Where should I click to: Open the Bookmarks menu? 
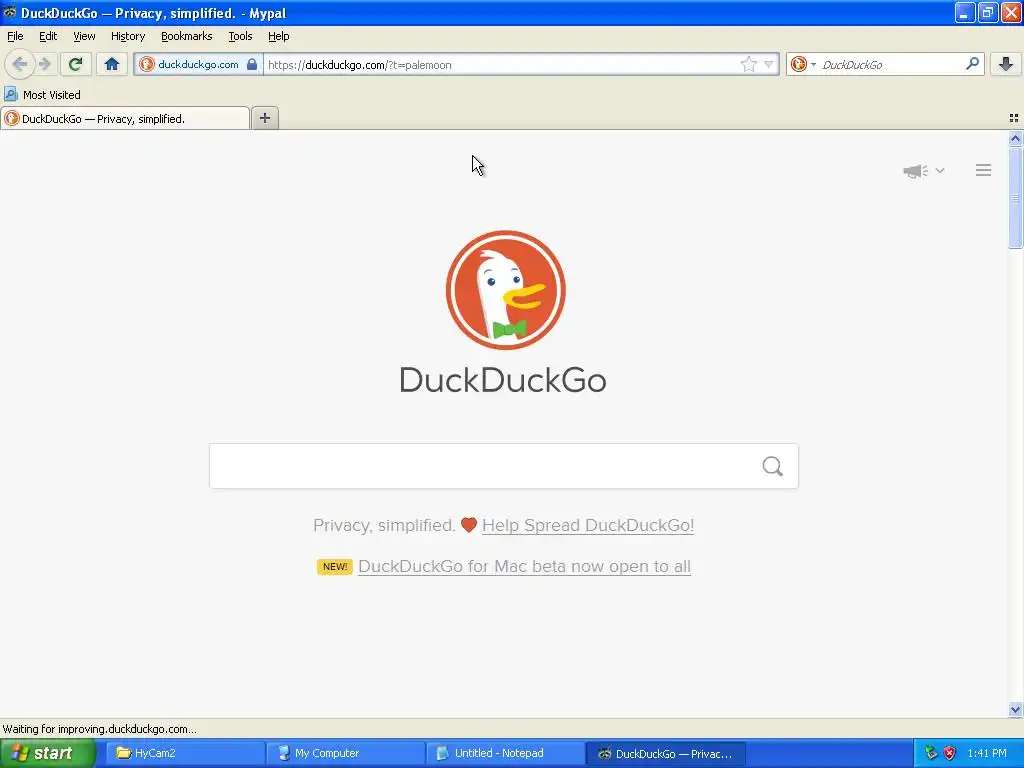[x=187, y=36]
